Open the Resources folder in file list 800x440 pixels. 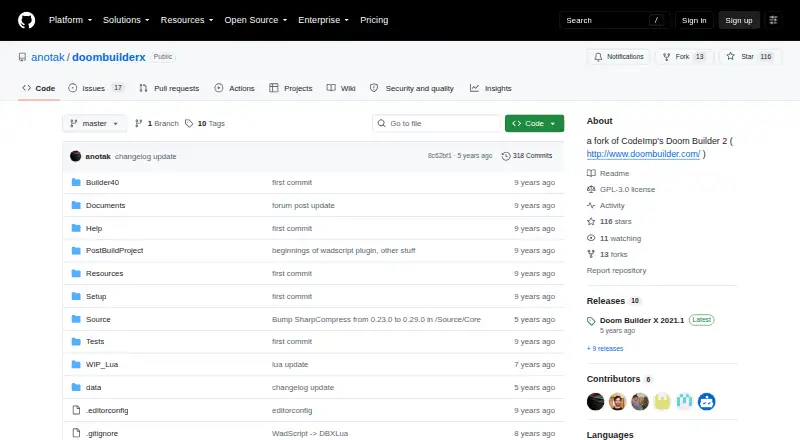click(x=105, y=274)
